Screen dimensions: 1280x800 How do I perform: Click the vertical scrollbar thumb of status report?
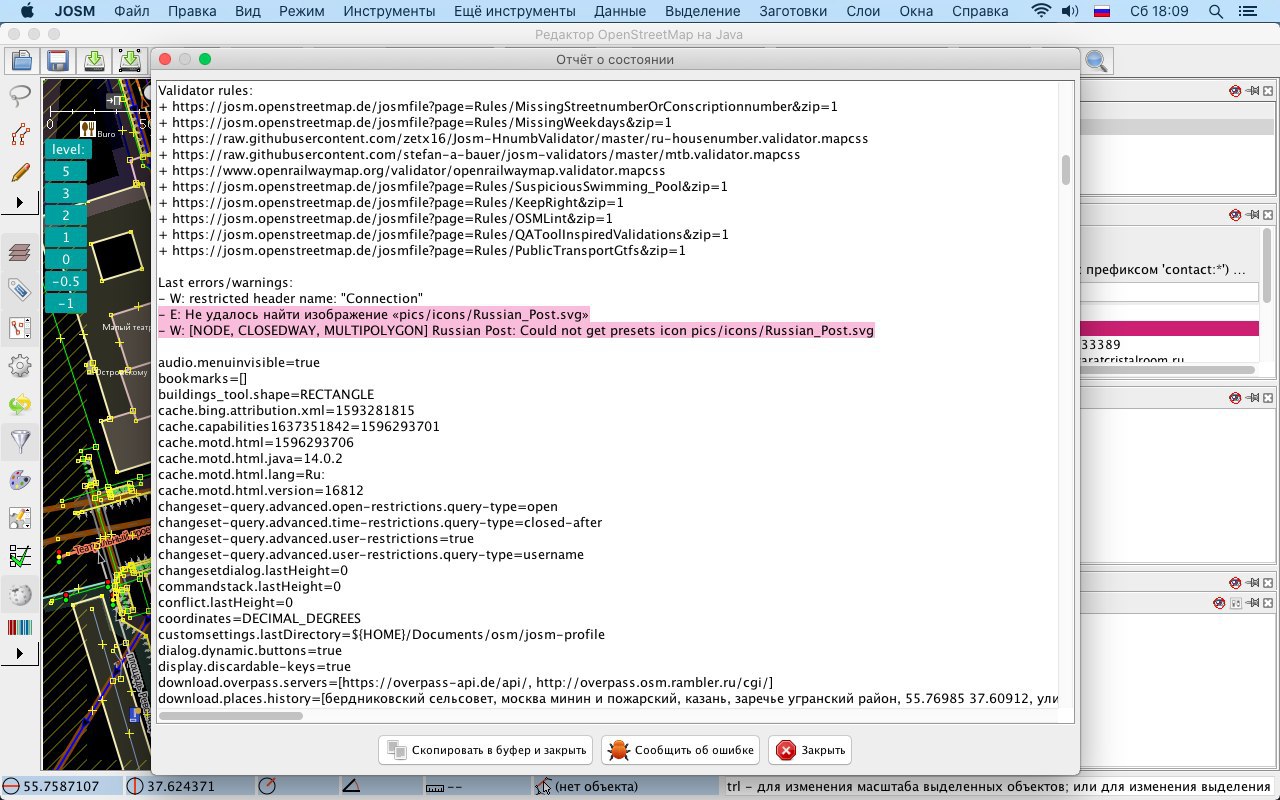(1066, 170)
